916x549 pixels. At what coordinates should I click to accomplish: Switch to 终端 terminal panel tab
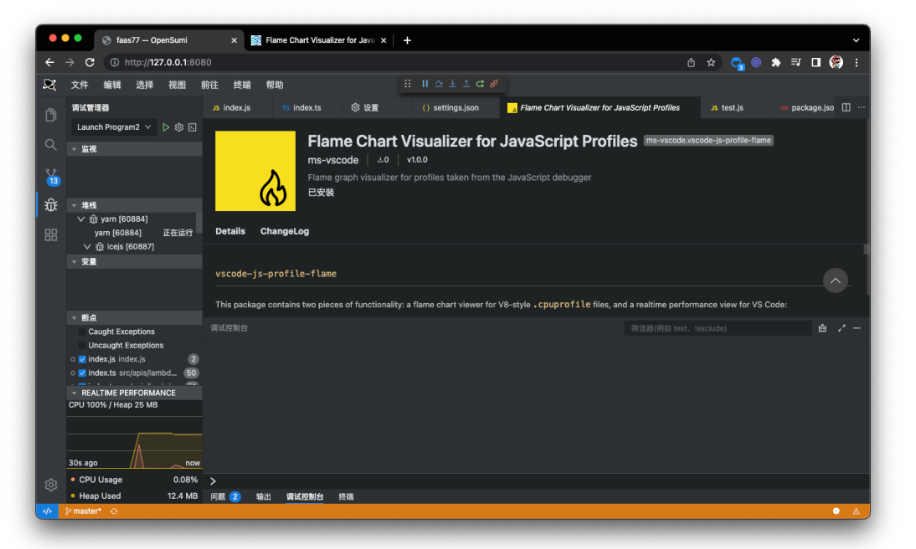(346, 496)
